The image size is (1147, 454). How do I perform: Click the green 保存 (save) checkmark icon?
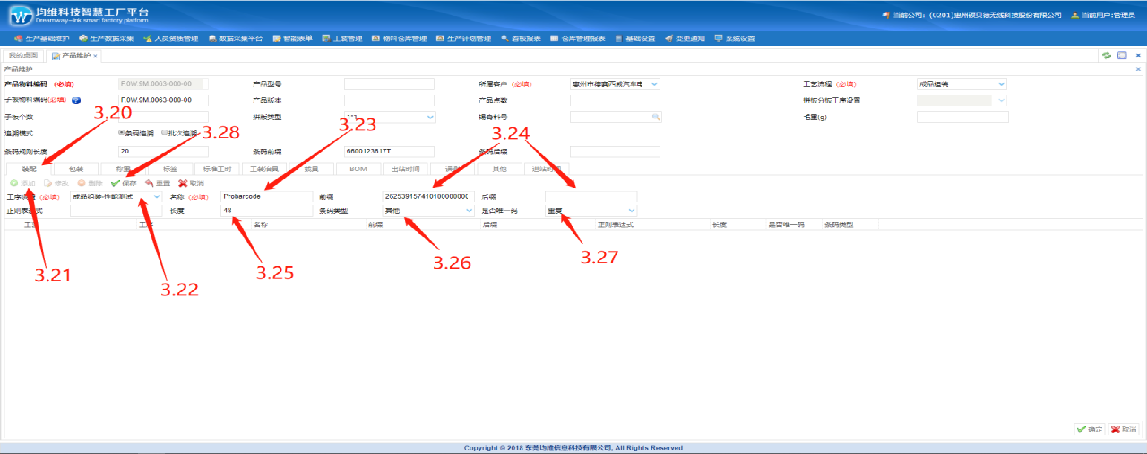[x=116, y=184]
